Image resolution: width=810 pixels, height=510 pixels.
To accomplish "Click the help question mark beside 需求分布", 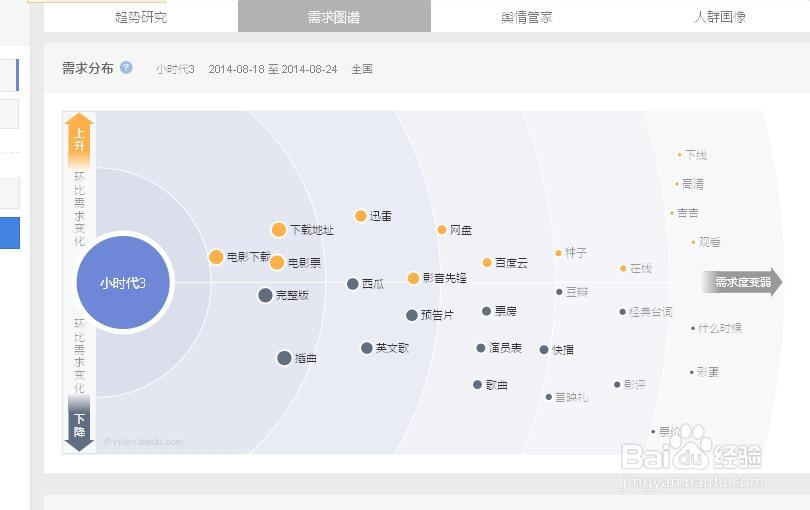I will tap(126, 68).
